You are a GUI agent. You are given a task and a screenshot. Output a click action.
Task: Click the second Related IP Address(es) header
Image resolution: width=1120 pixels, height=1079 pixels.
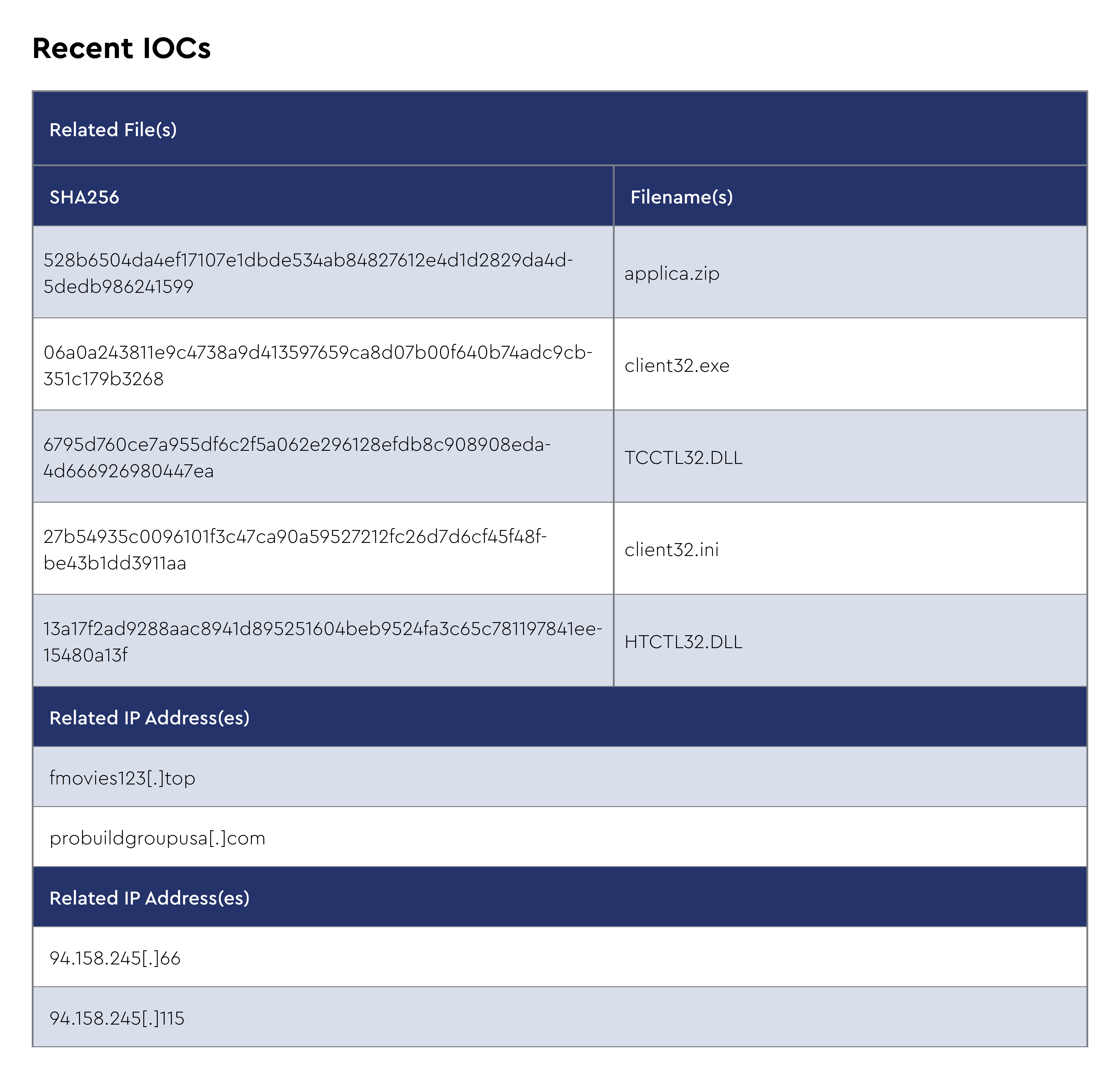tap(150, 898)
